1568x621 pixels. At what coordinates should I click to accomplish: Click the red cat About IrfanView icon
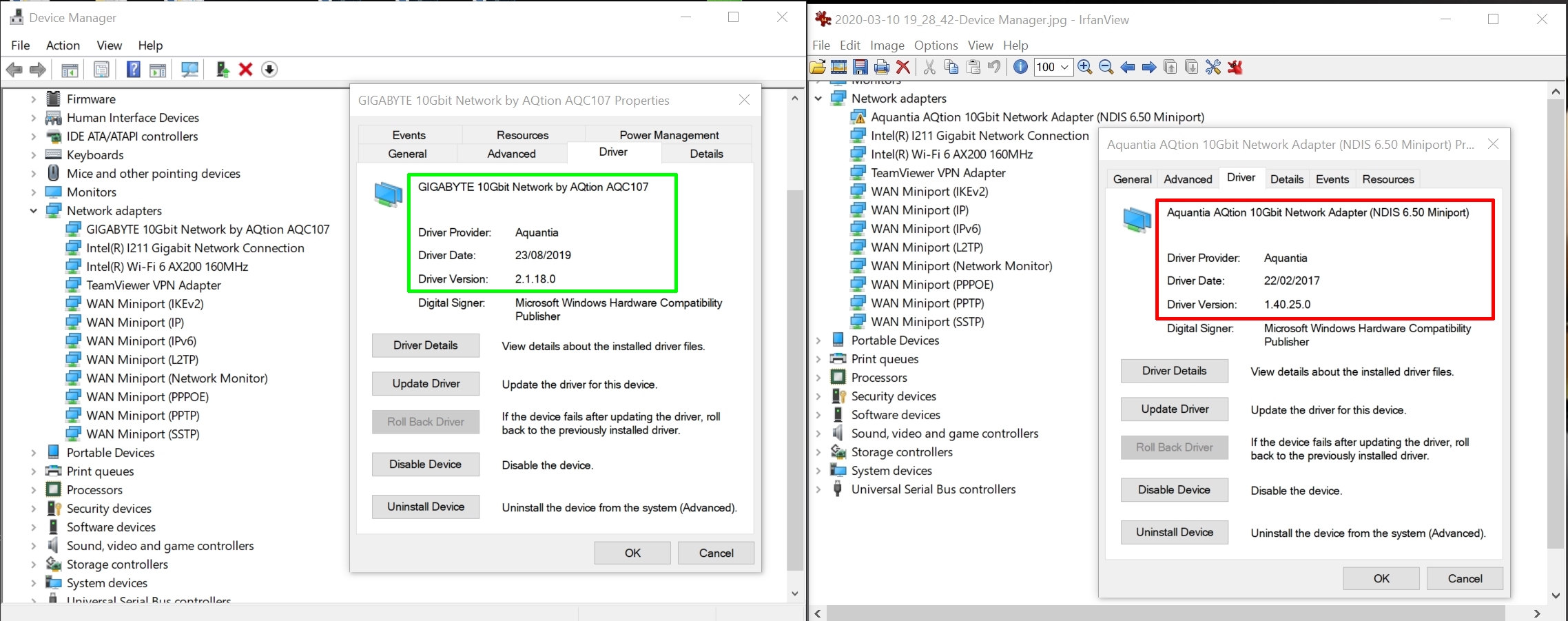(1235, 67)
